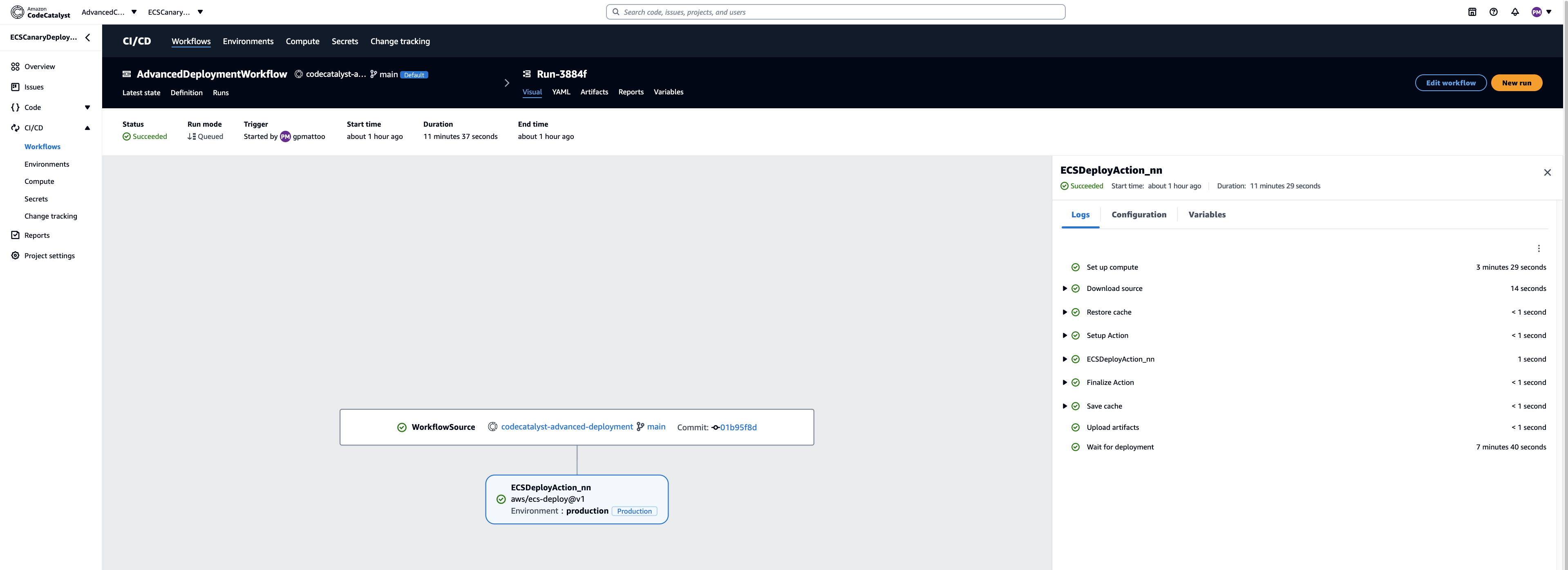Click the CodeCatalyst logo icon top-left
The height and width of the screenshot is (570, 1568).
click(18, 11)
